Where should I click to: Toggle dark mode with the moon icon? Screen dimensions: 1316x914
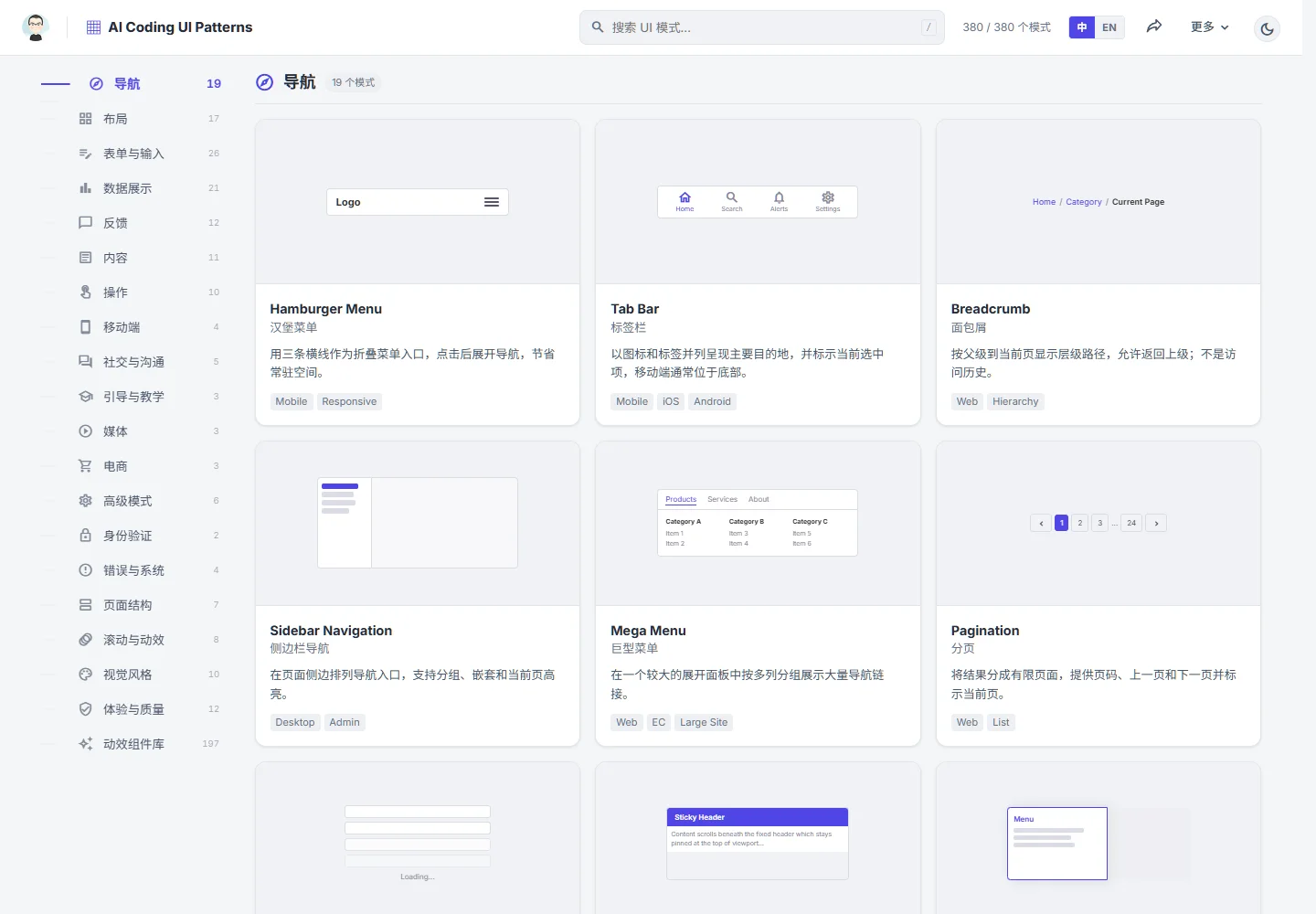(1267, 28)
